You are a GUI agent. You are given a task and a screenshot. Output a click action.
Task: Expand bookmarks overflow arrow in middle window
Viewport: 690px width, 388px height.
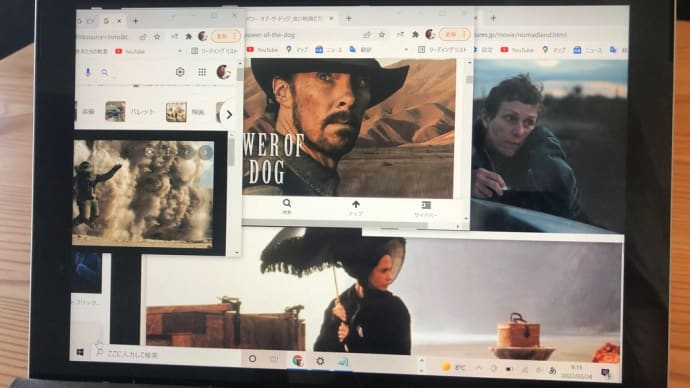point(406,50)
